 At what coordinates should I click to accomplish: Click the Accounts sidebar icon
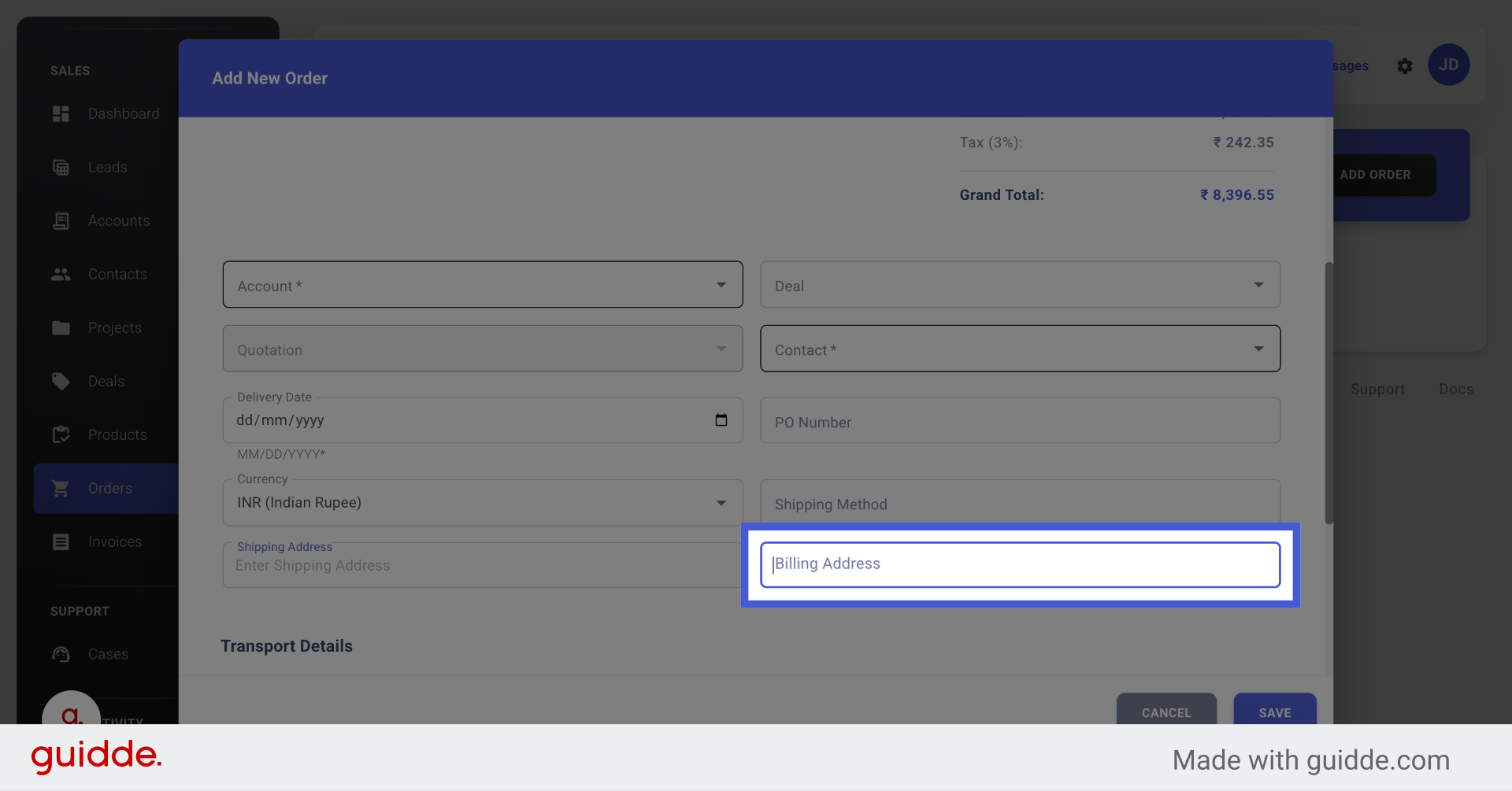tap(61, 220)
